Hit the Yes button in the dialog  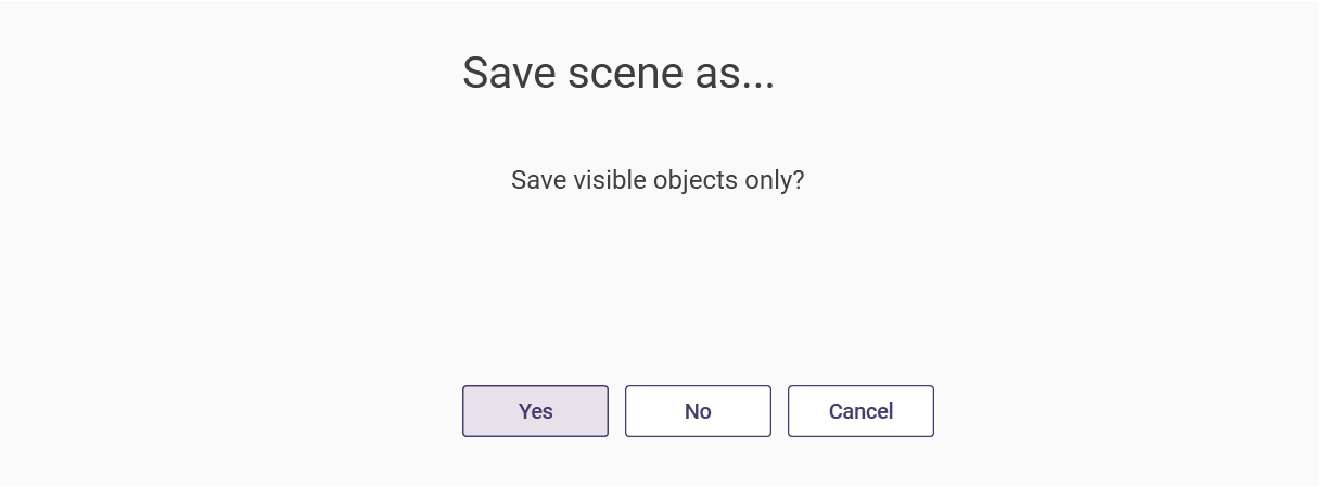coord(535,411)
